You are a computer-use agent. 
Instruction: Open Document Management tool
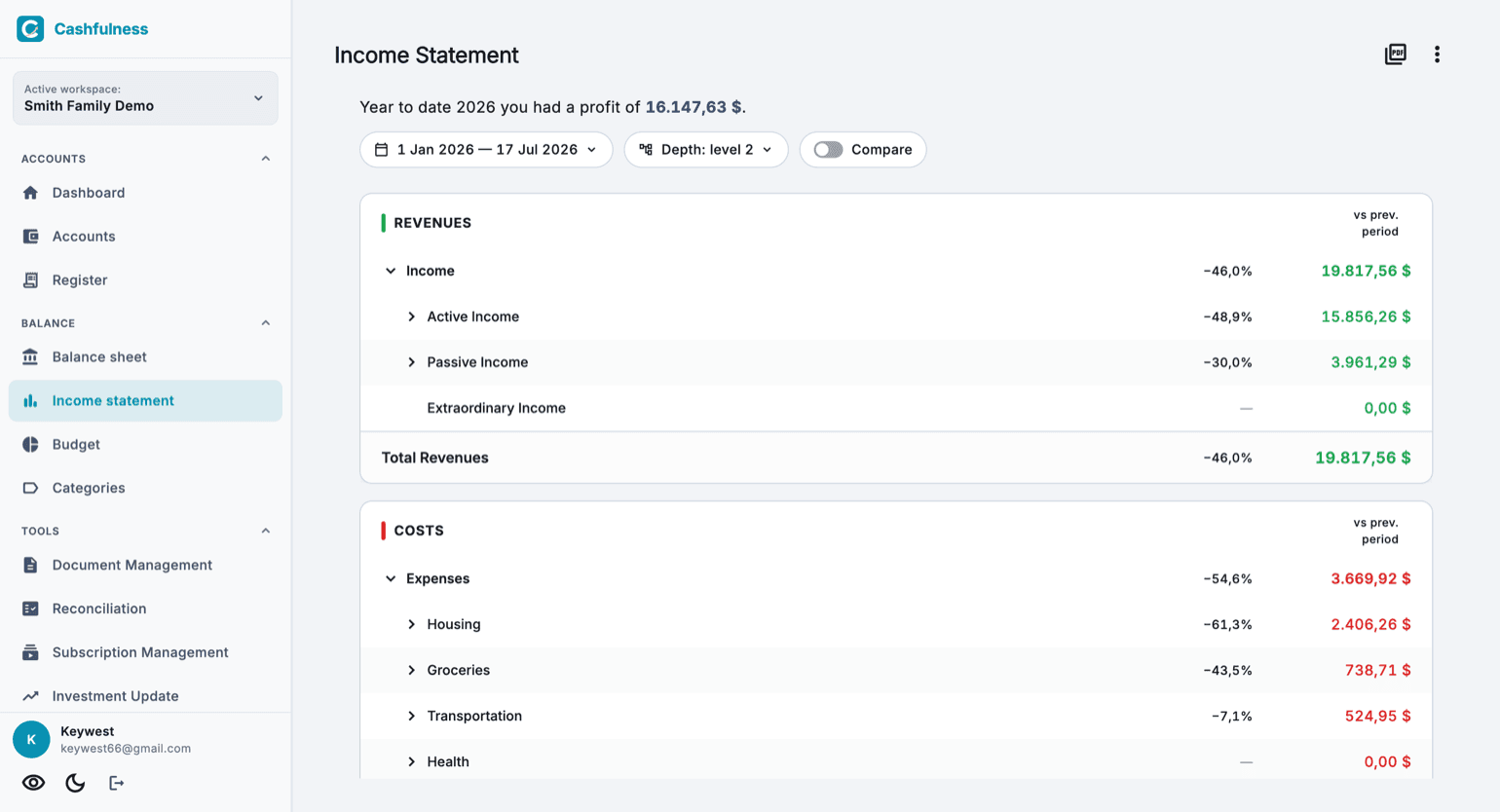pyautogui.click(x=145, y=566)
